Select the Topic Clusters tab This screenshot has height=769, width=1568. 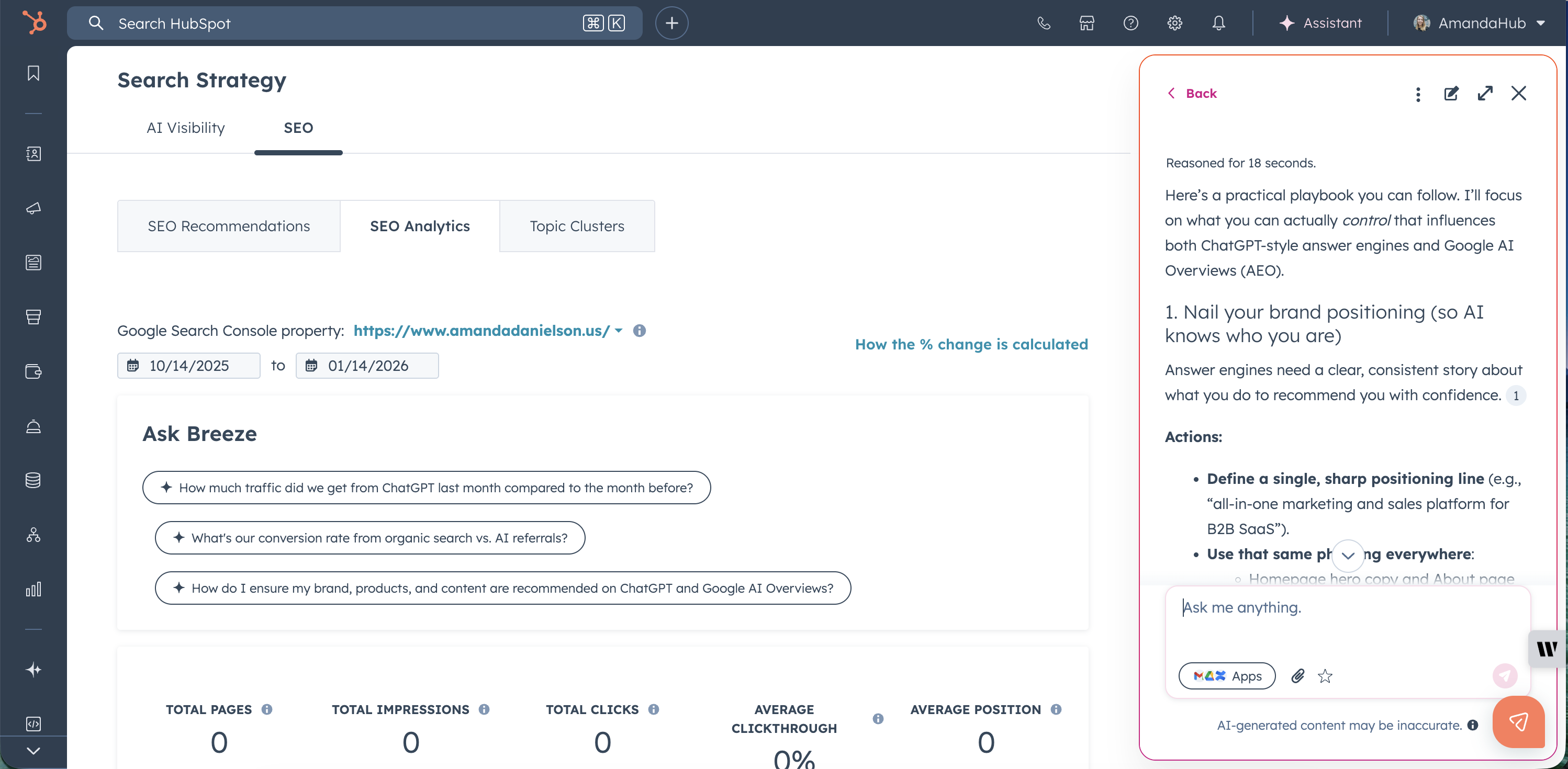tap(576, 225)
